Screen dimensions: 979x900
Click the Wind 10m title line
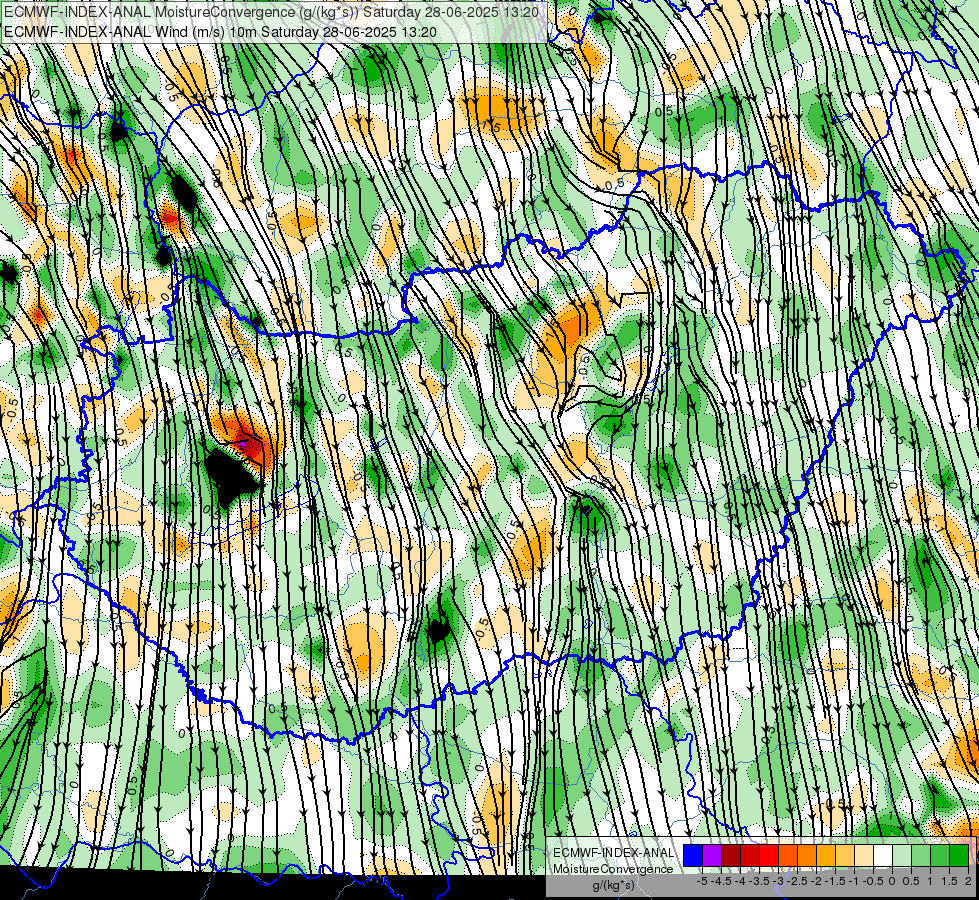coord(220,32)
